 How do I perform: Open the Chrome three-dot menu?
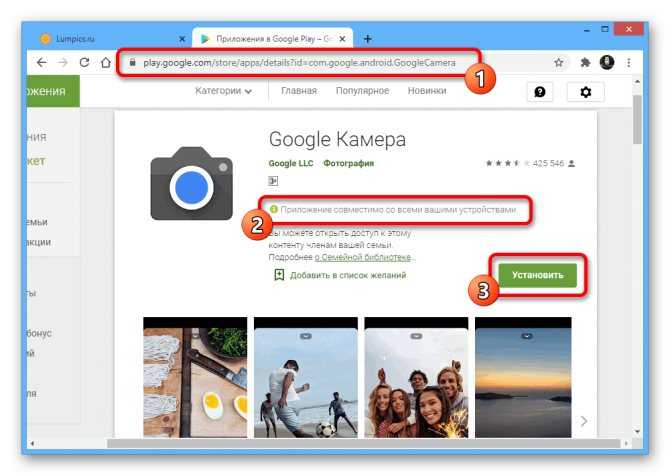629,62
